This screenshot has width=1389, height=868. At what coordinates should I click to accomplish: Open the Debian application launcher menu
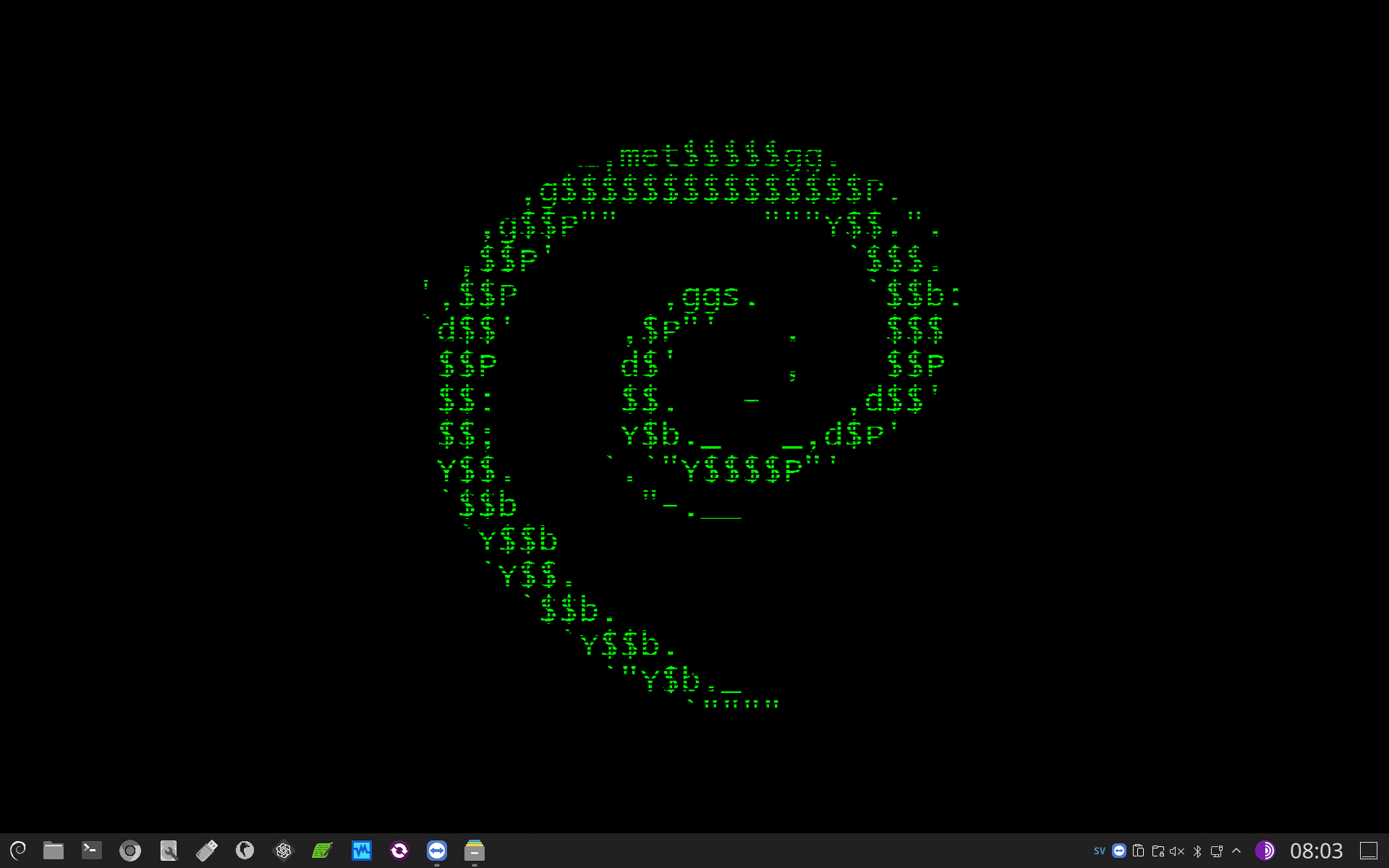[x=18, y=850]
